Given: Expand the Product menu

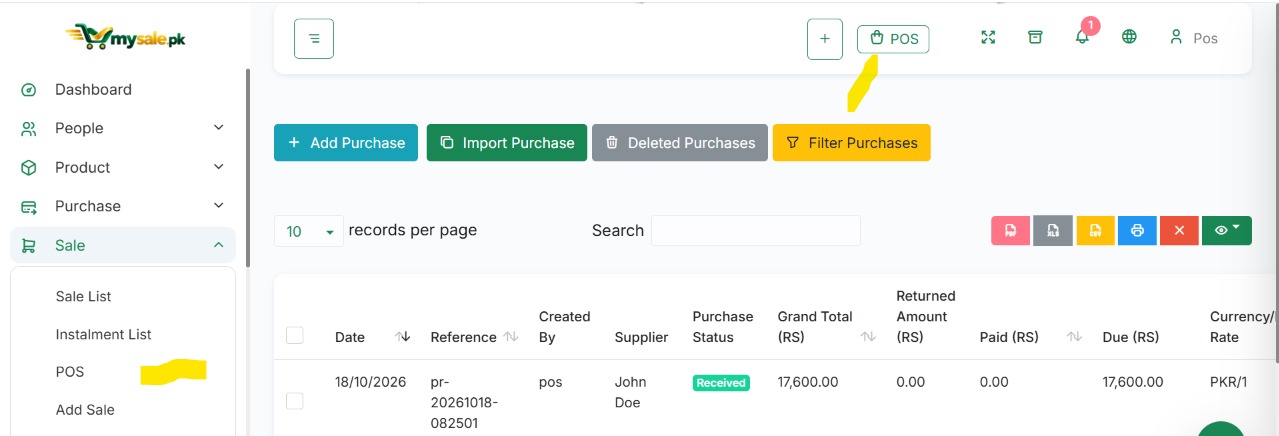Looking at the screenshot, I should (x=123, y=167).
